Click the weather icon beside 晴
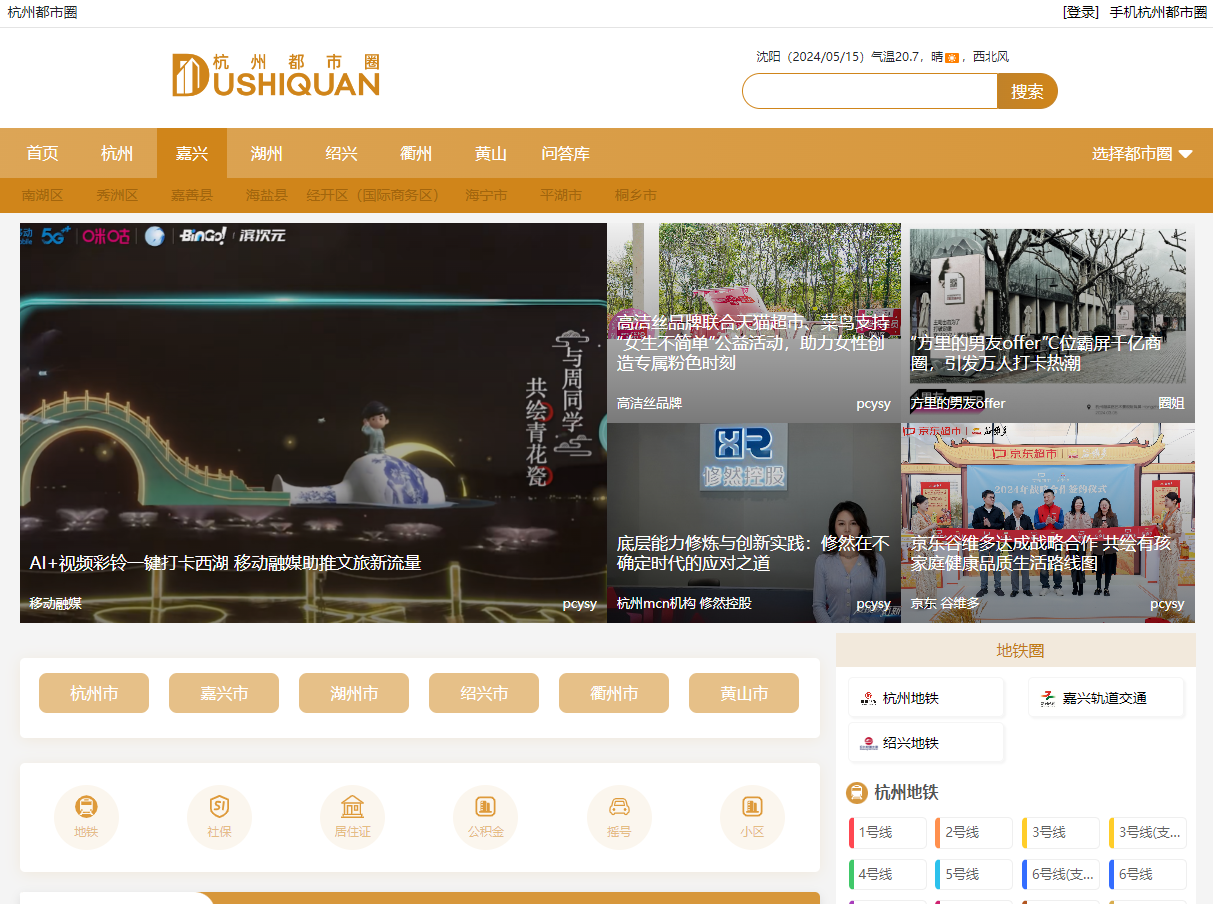The height and width of the screenshot is (904, 1213). [x=952, y=58]
